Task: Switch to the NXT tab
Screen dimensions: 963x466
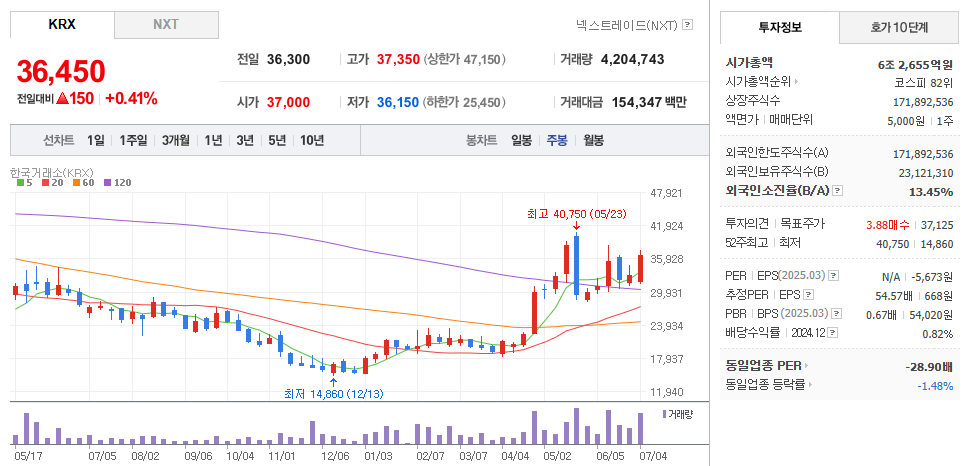Action: click(166, 25)
